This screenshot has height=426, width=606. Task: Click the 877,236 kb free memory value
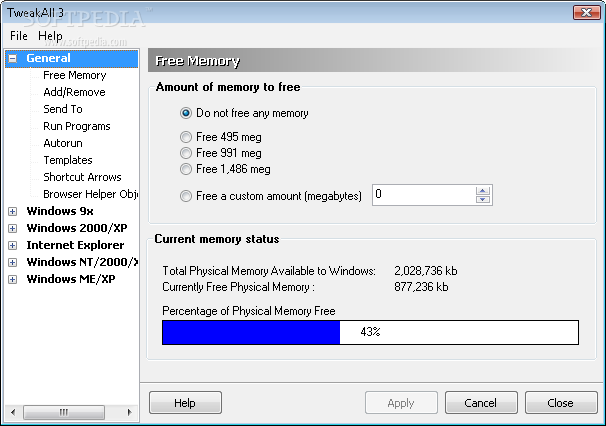421,287
